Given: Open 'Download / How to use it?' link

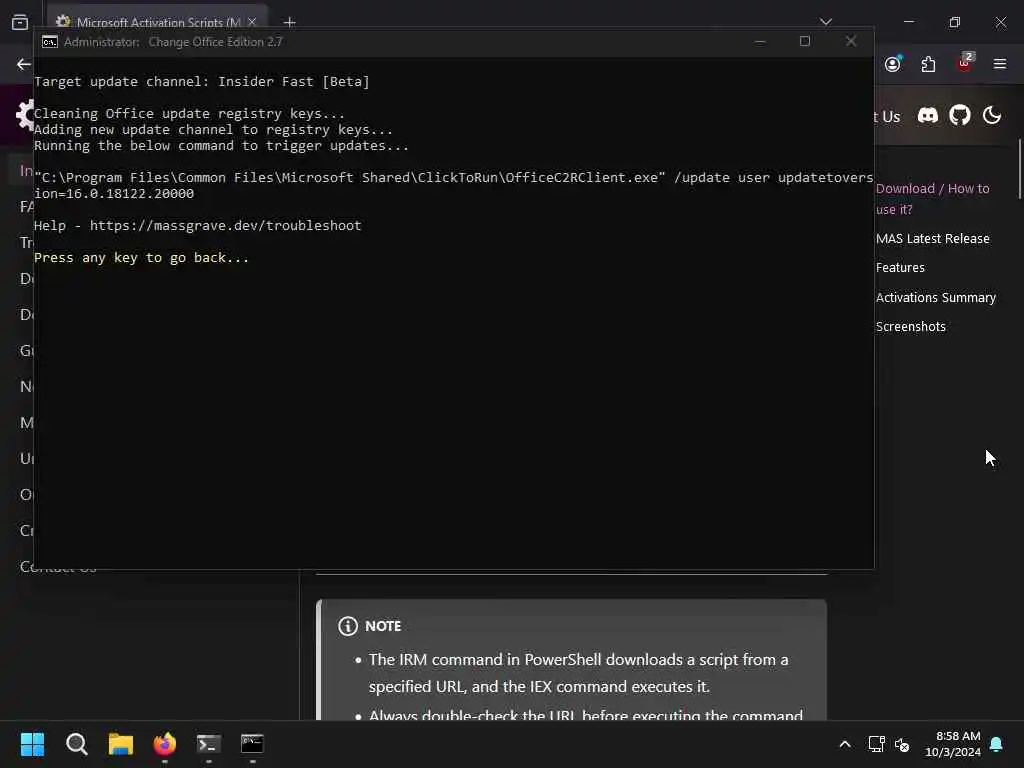Looking at the screenshot, I should point(932,199).
